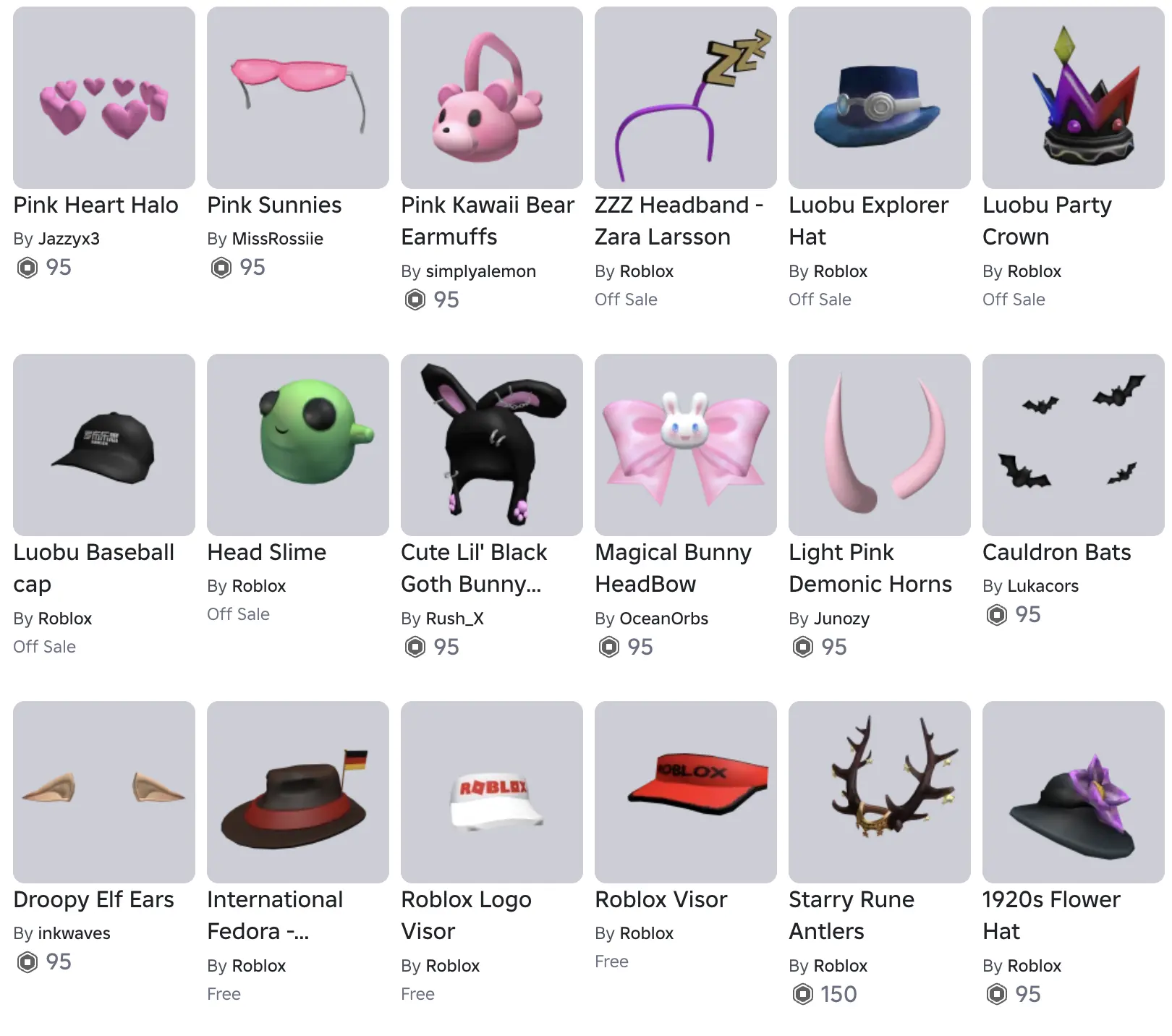The height and width of the screenshot is (1036, 1172).
Task: Click the Robux icon under Starry Rune Antlers
Action: click(x=803, y=994)
